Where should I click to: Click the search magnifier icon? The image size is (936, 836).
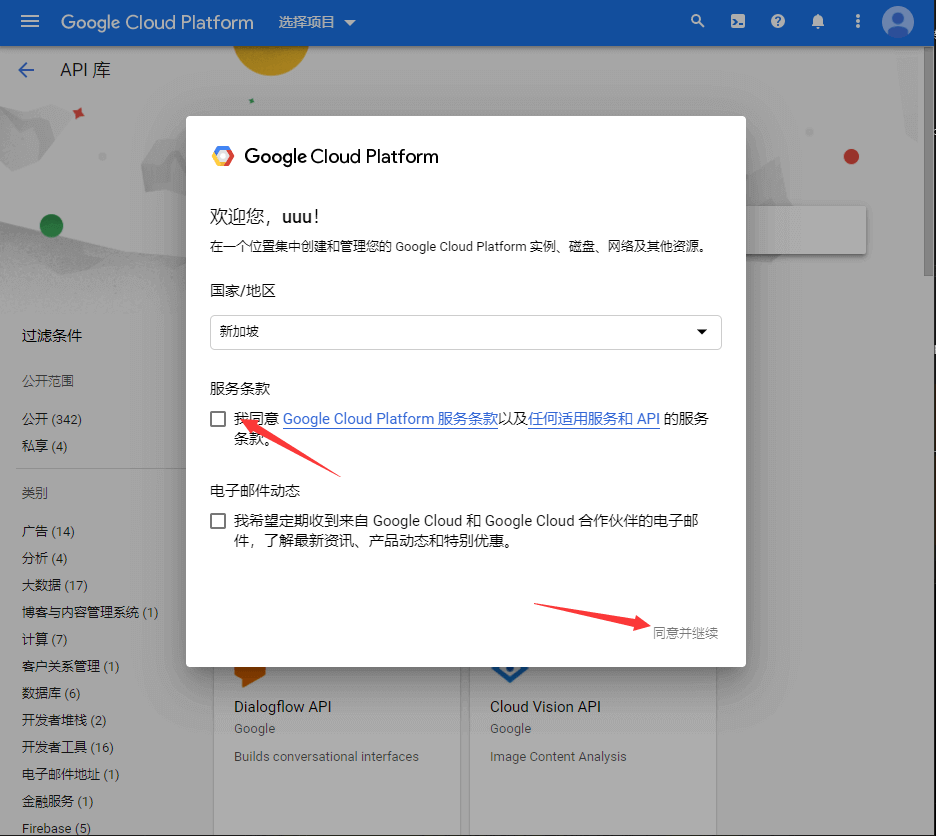click(x=698, y=22)
